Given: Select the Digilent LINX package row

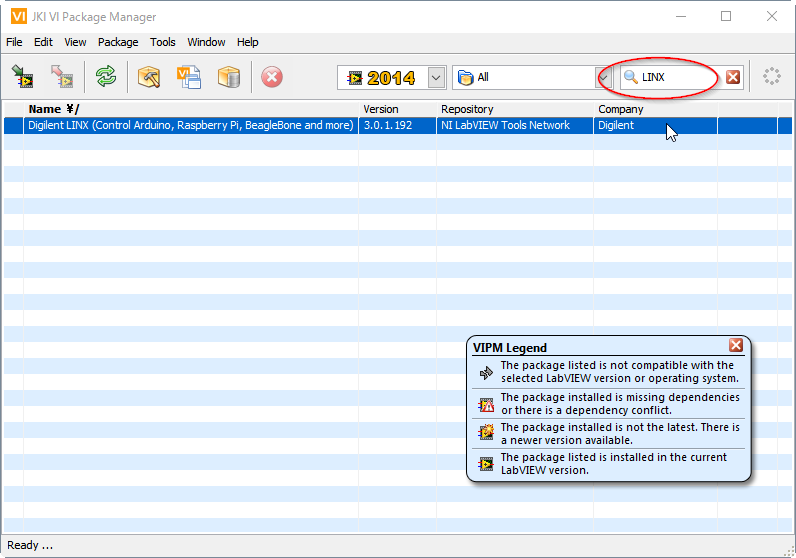Looking at the screenshot, I should tap(398, 125).
